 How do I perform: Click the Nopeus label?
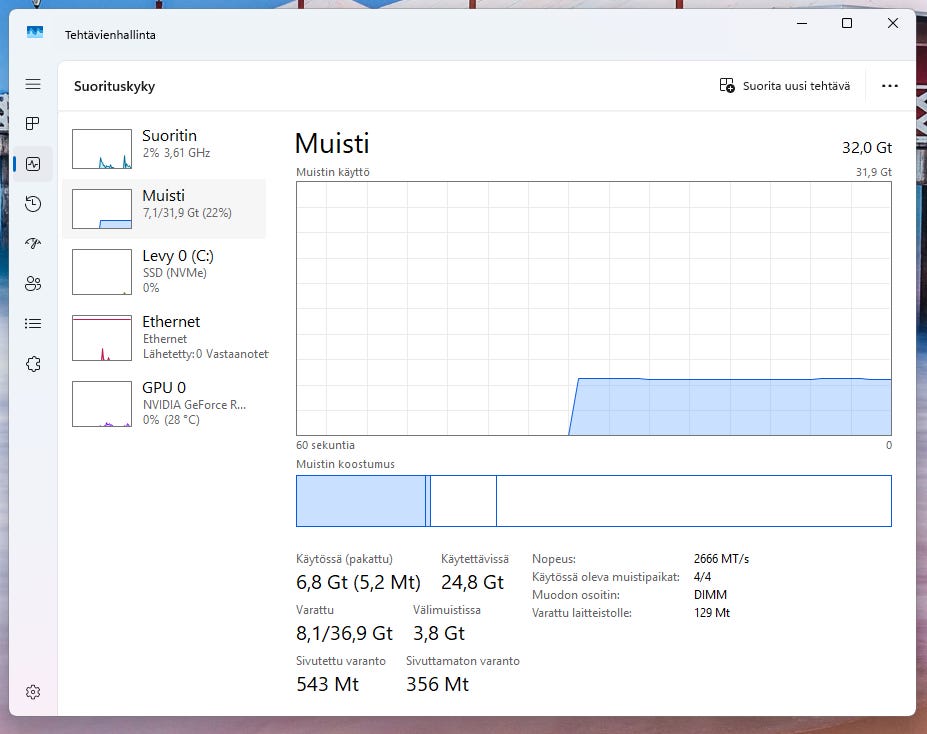click(x=554, y=558)
